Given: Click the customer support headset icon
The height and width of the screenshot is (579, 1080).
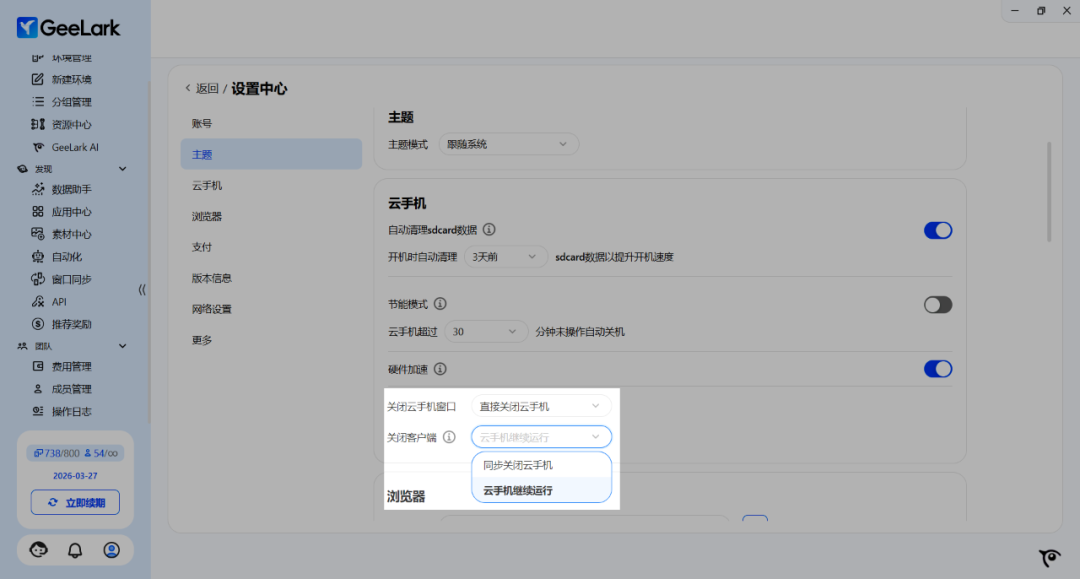Looking at the screenshot, I should (x=39, y=549).
